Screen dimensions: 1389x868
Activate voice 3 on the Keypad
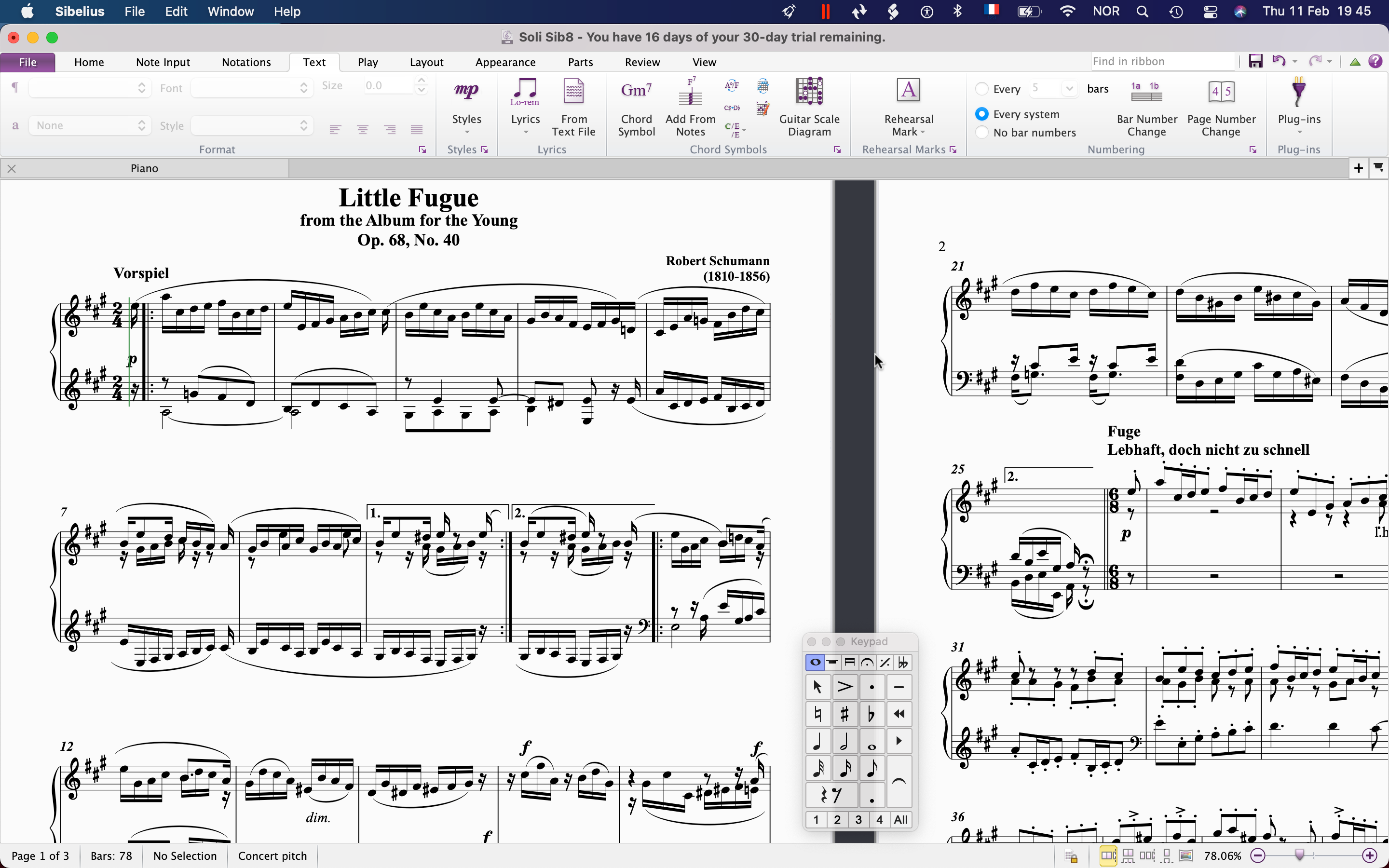pyautogui.click(x=858, y=820)
